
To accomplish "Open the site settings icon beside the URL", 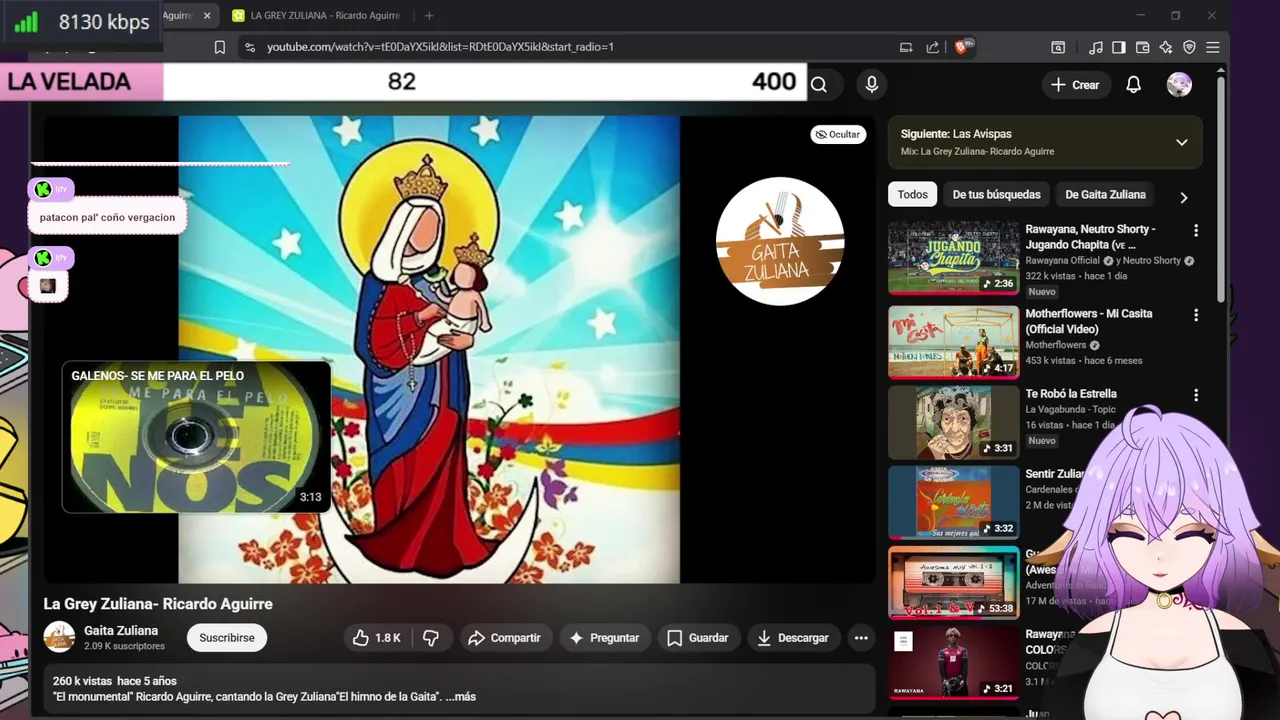I will point(250,47).
